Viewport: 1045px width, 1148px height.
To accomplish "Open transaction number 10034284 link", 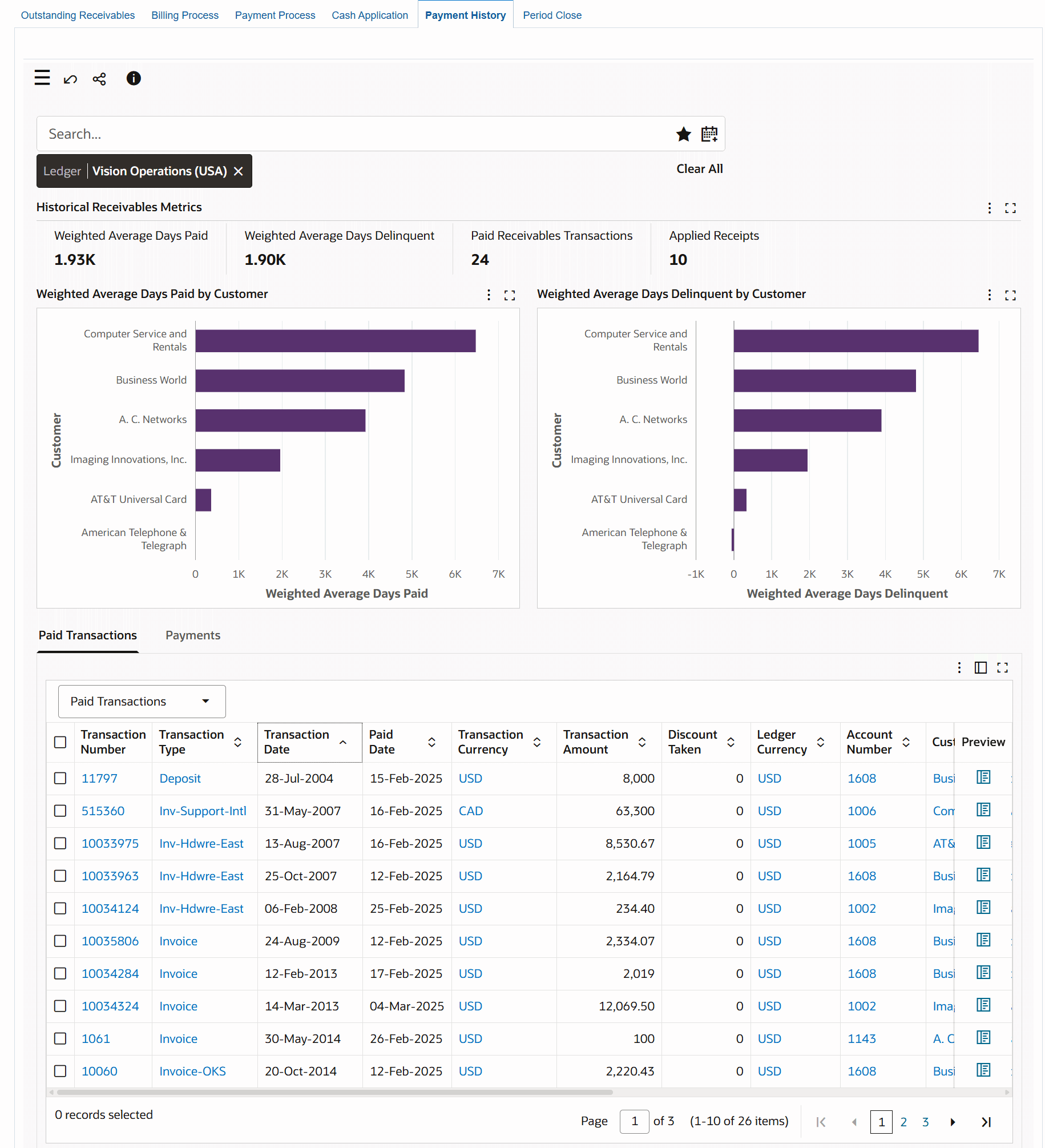I will click(x=110, y=973).
